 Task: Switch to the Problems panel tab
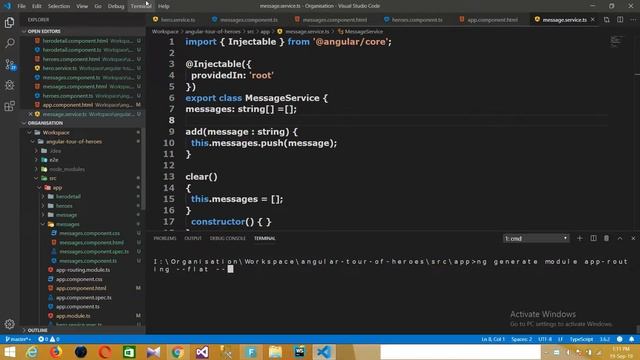pyautogui.click(x=165, y=238)
